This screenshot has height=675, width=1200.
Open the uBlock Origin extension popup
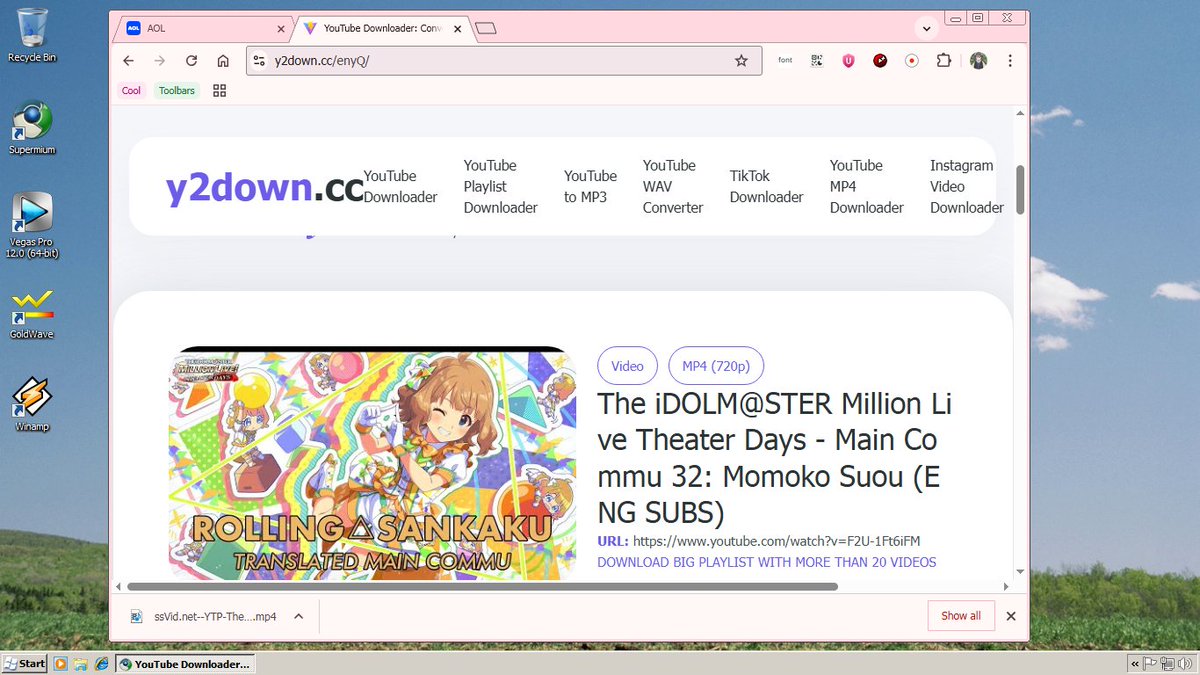(848, 60)
